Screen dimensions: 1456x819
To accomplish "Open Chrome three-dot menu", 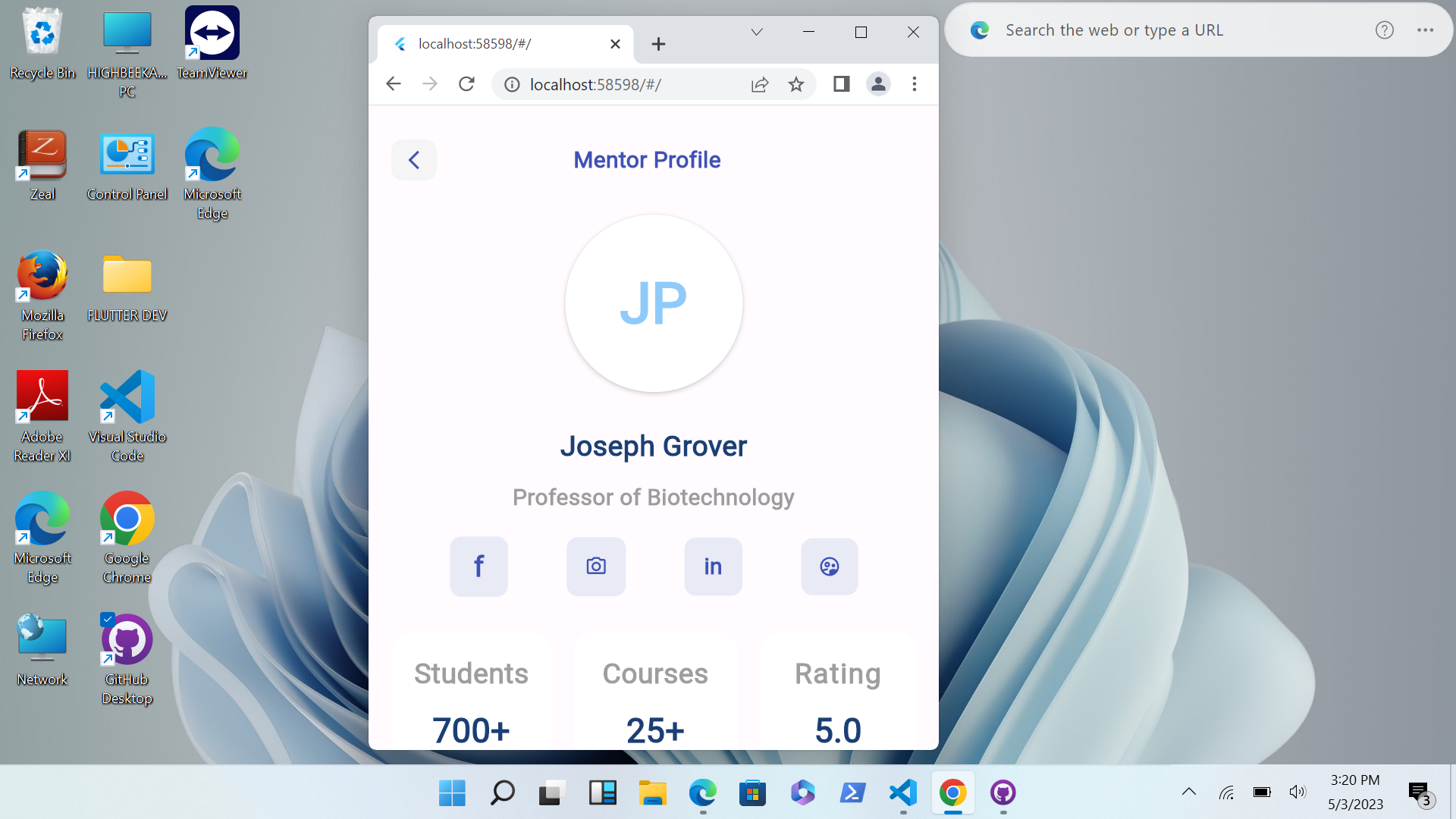I will [915, 84].
